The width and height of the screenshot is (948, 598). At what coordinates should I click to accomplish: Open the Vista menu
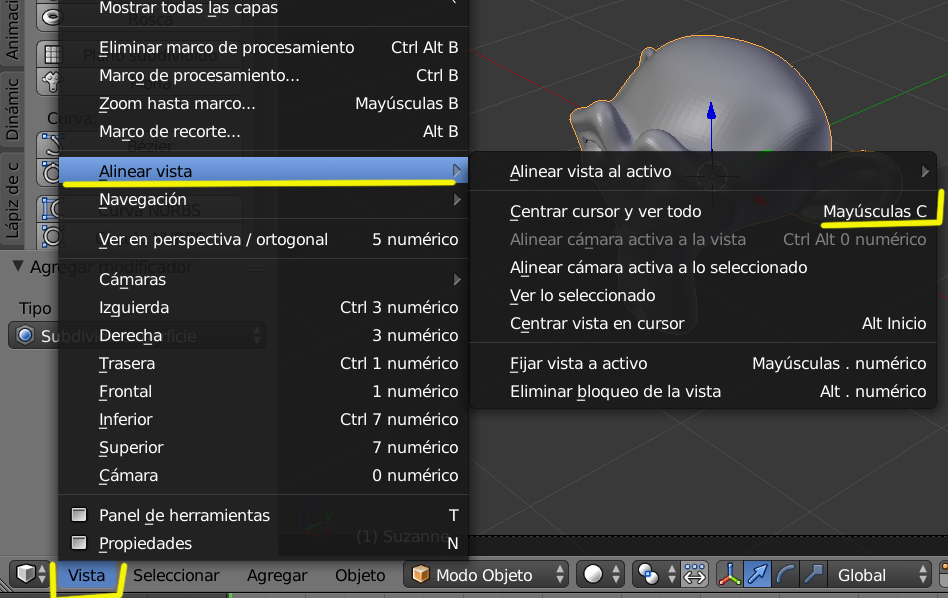pos(86,575)
